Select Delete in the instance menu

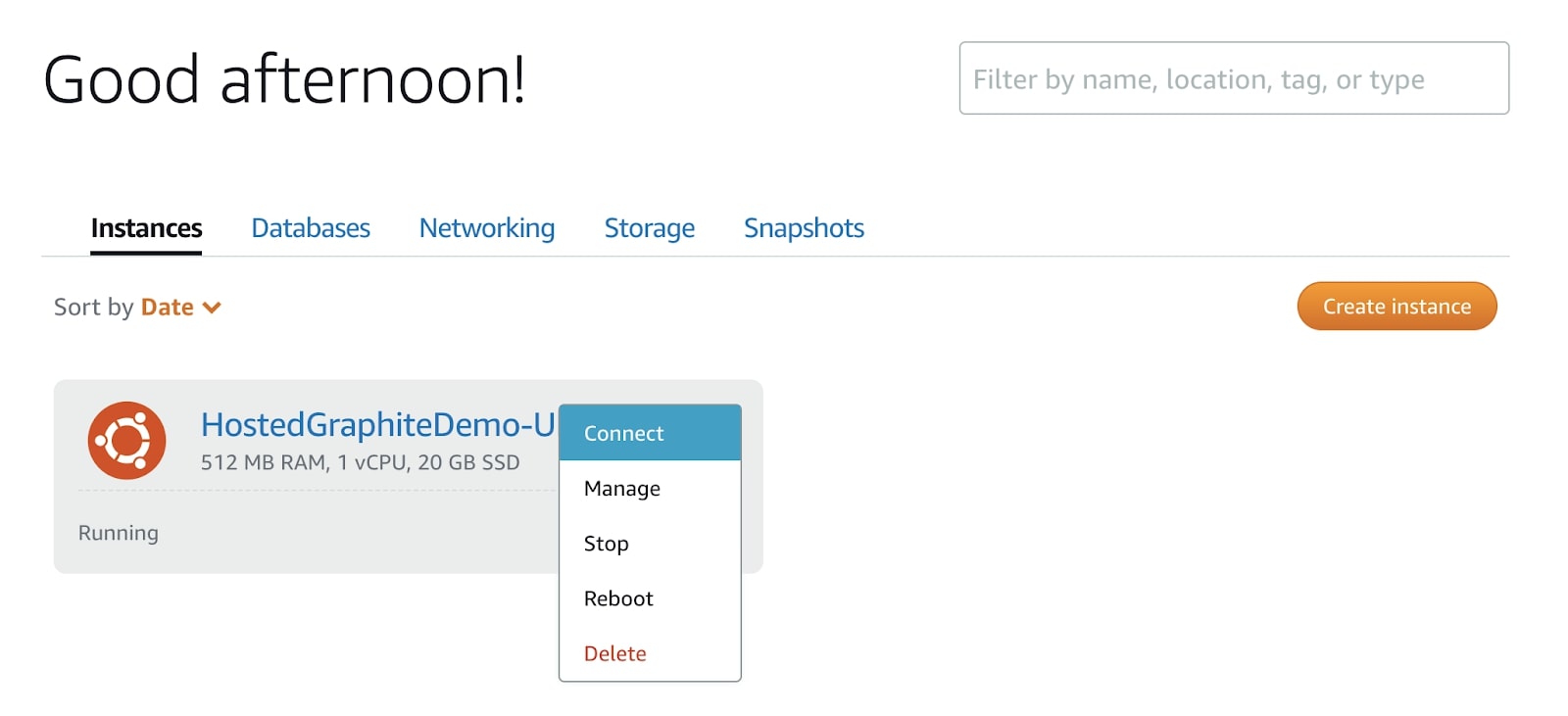(x=650, y=652)
